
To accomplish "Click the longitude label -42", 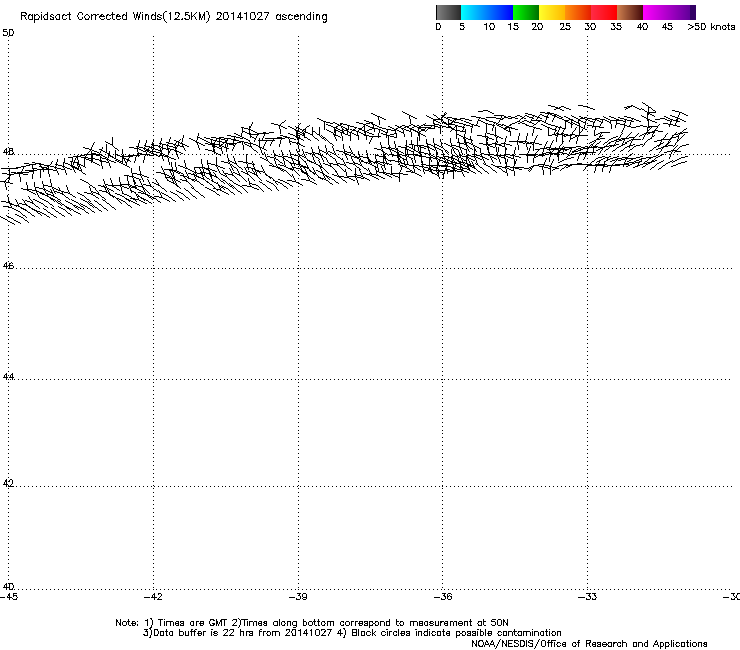I will [x=153, y=597].
